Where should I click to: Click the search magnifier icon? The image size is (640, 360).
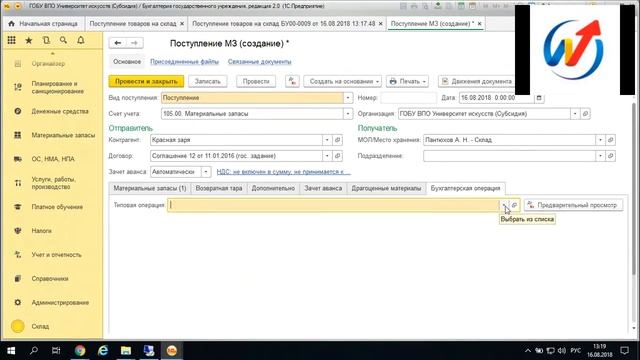point(63,40)
